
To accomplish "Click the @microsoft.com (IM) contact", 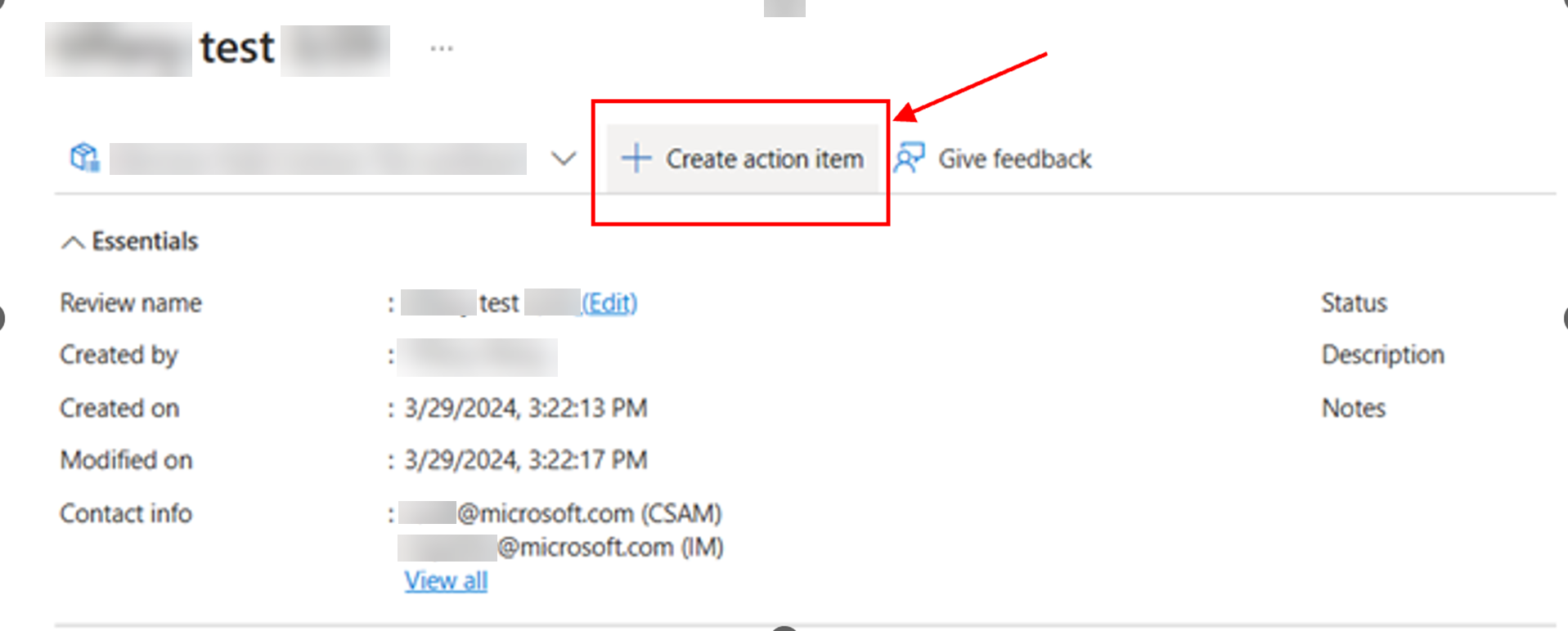I will point(561,547).
